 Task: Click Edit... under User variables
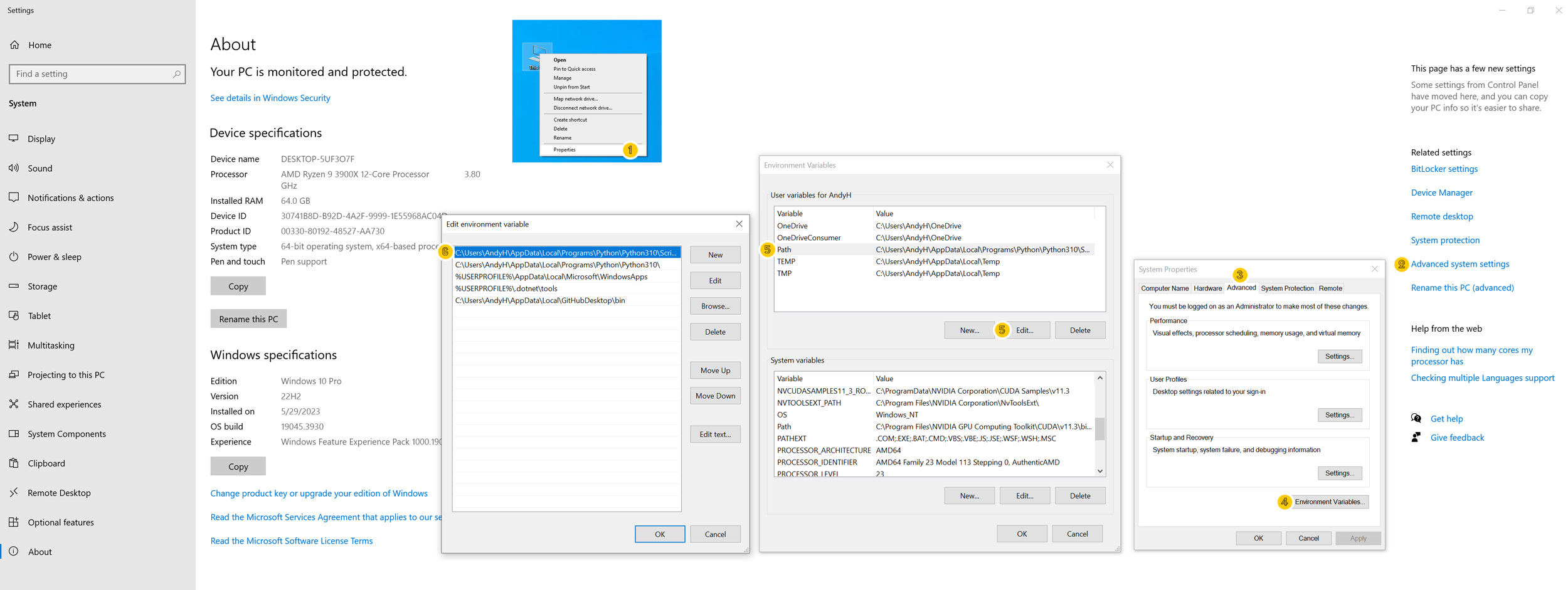1024,330
